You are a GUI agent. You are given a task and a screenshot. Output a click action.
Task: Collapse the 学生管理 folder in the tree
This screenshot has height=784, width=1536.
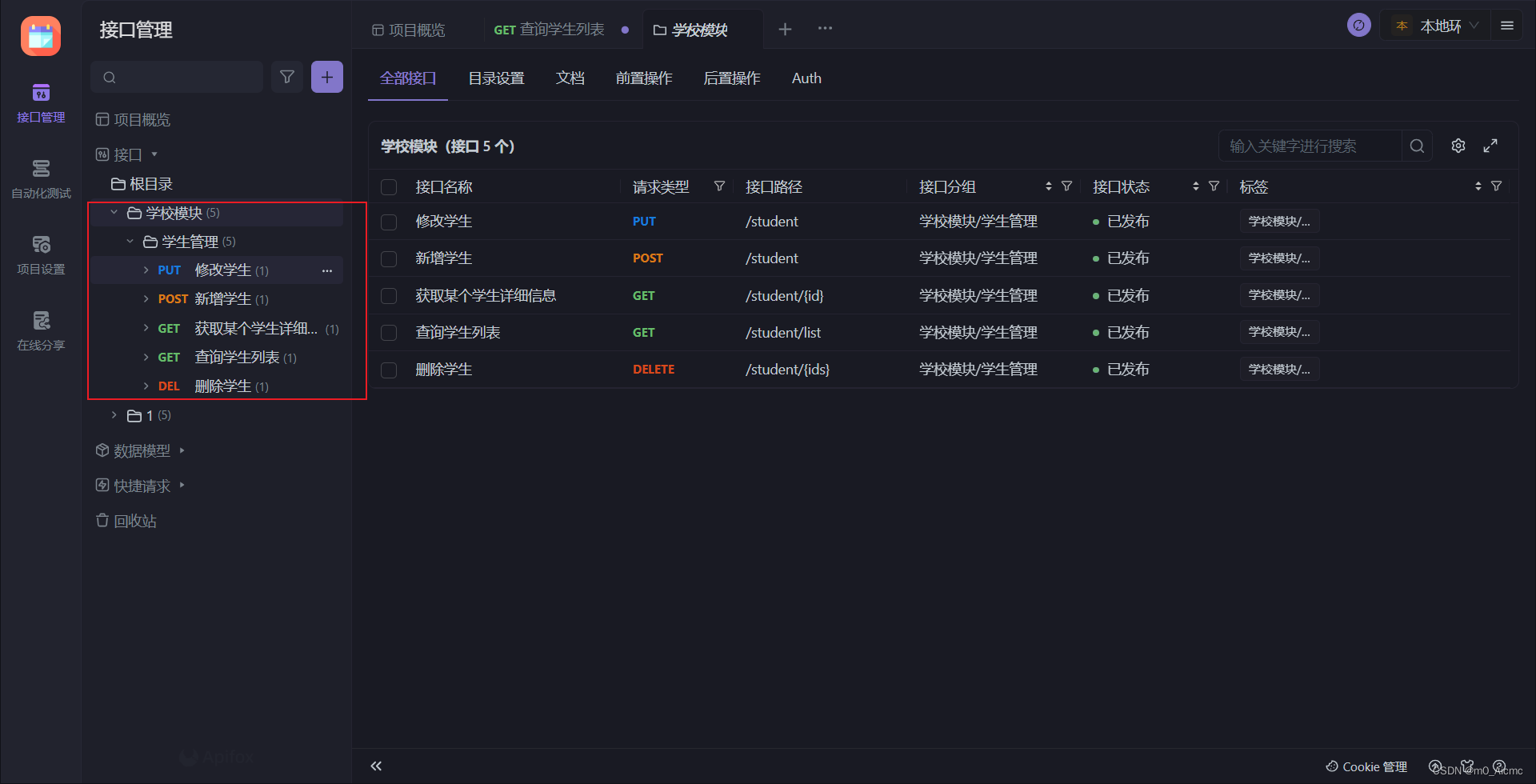tap(130, 240)
